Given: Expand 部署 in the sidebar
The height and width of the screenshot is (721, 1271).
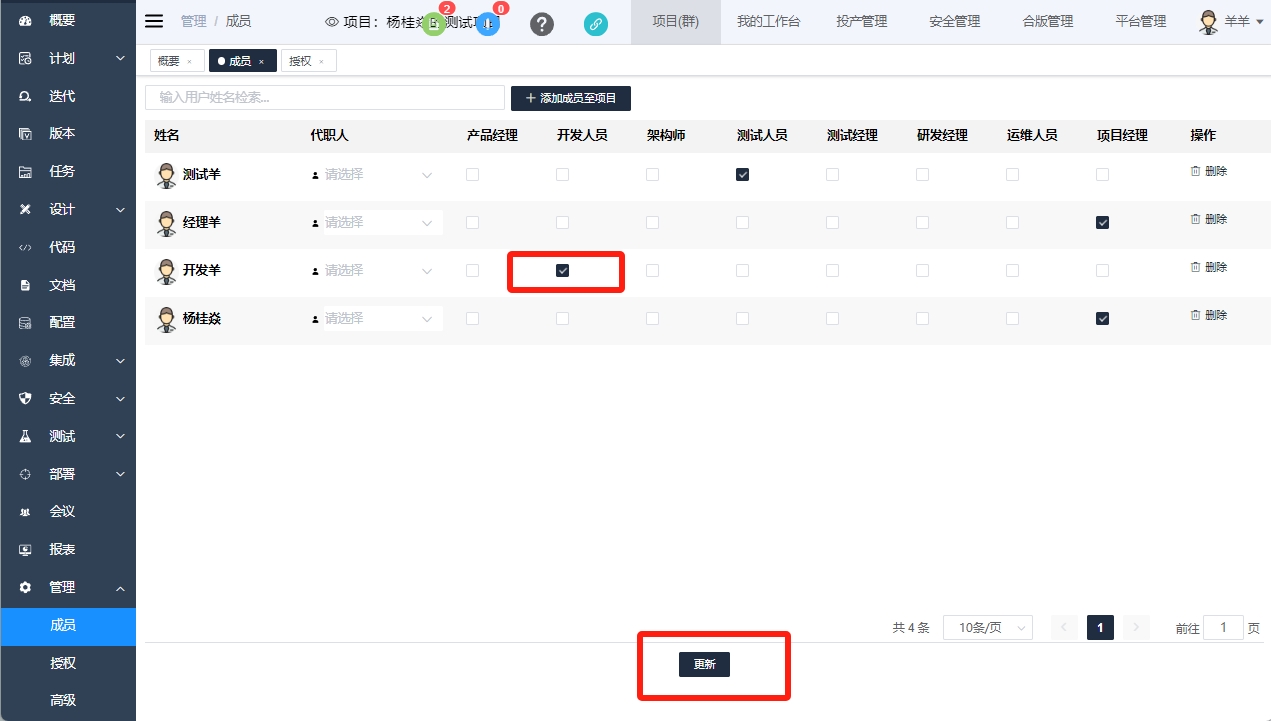Looking at the screenshot, I should click(x=68, y=474).
